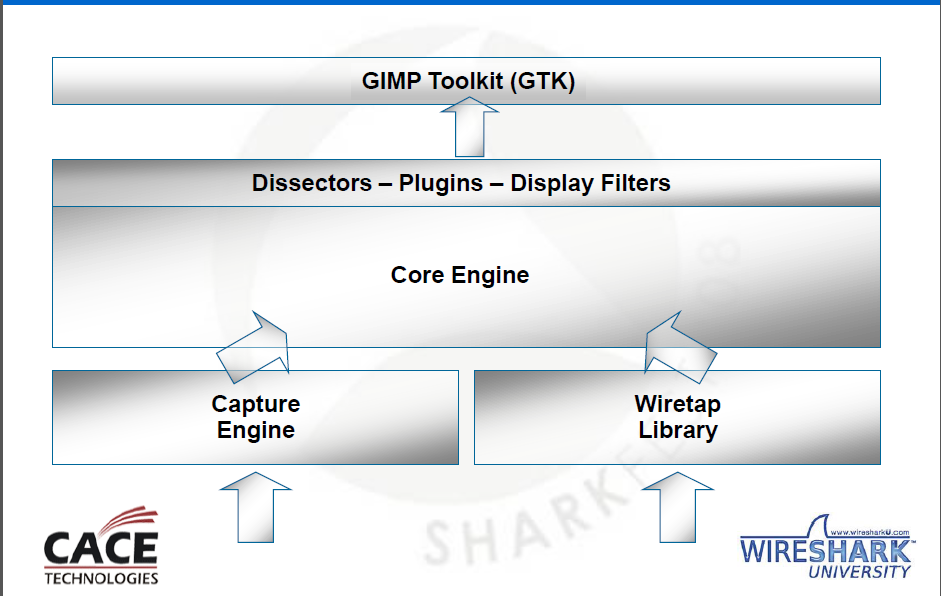
Task: Select the Capture Engine box
Action: (255, 417)
